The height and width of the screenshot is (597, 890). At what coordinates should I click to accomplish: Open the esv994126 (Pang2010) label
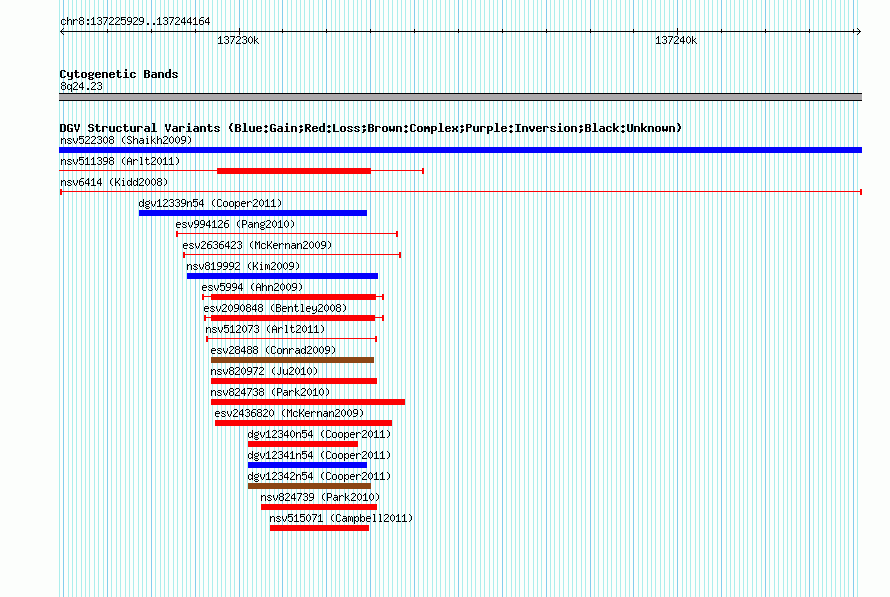[235, 224]
